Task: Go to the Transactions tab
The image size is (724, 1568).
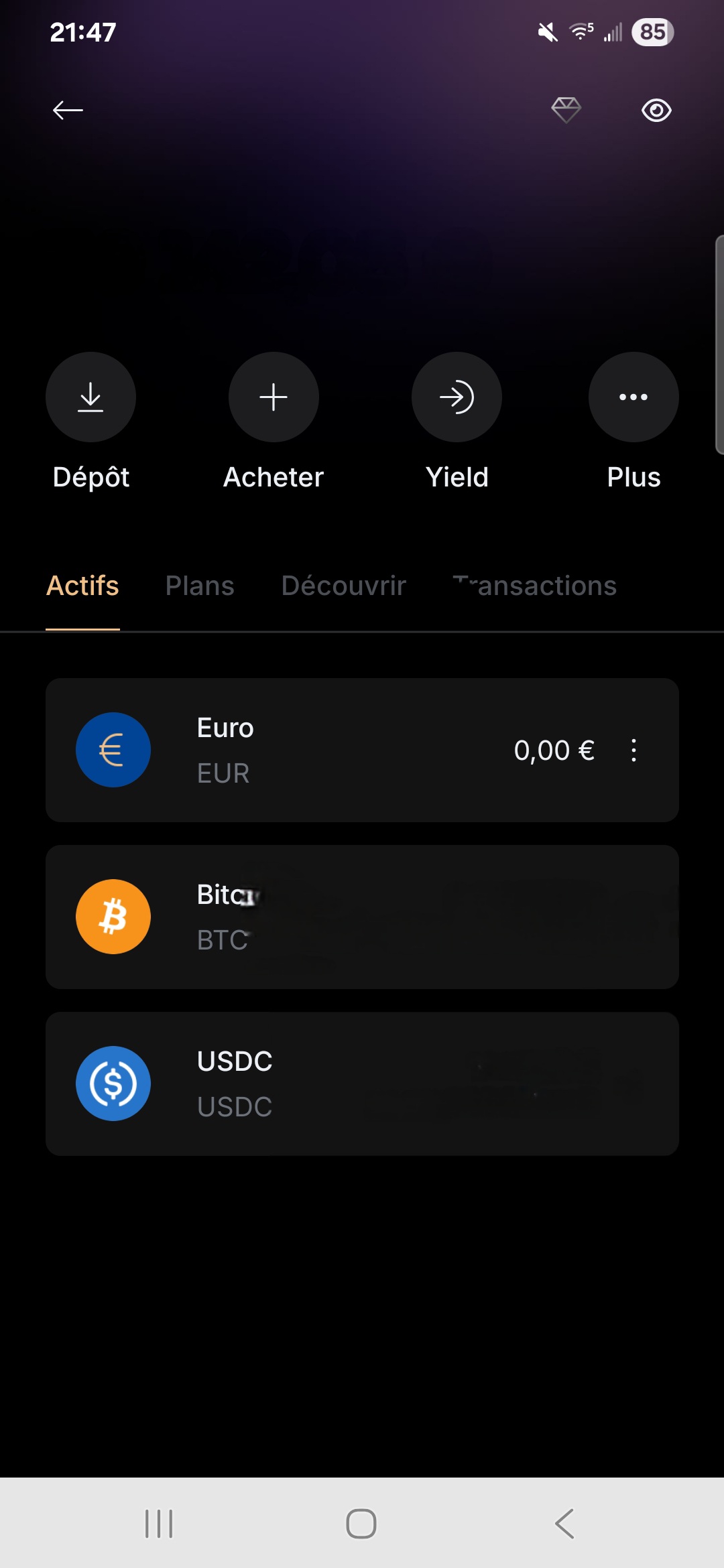Action: pyautogui.click(x=535, y=586)
